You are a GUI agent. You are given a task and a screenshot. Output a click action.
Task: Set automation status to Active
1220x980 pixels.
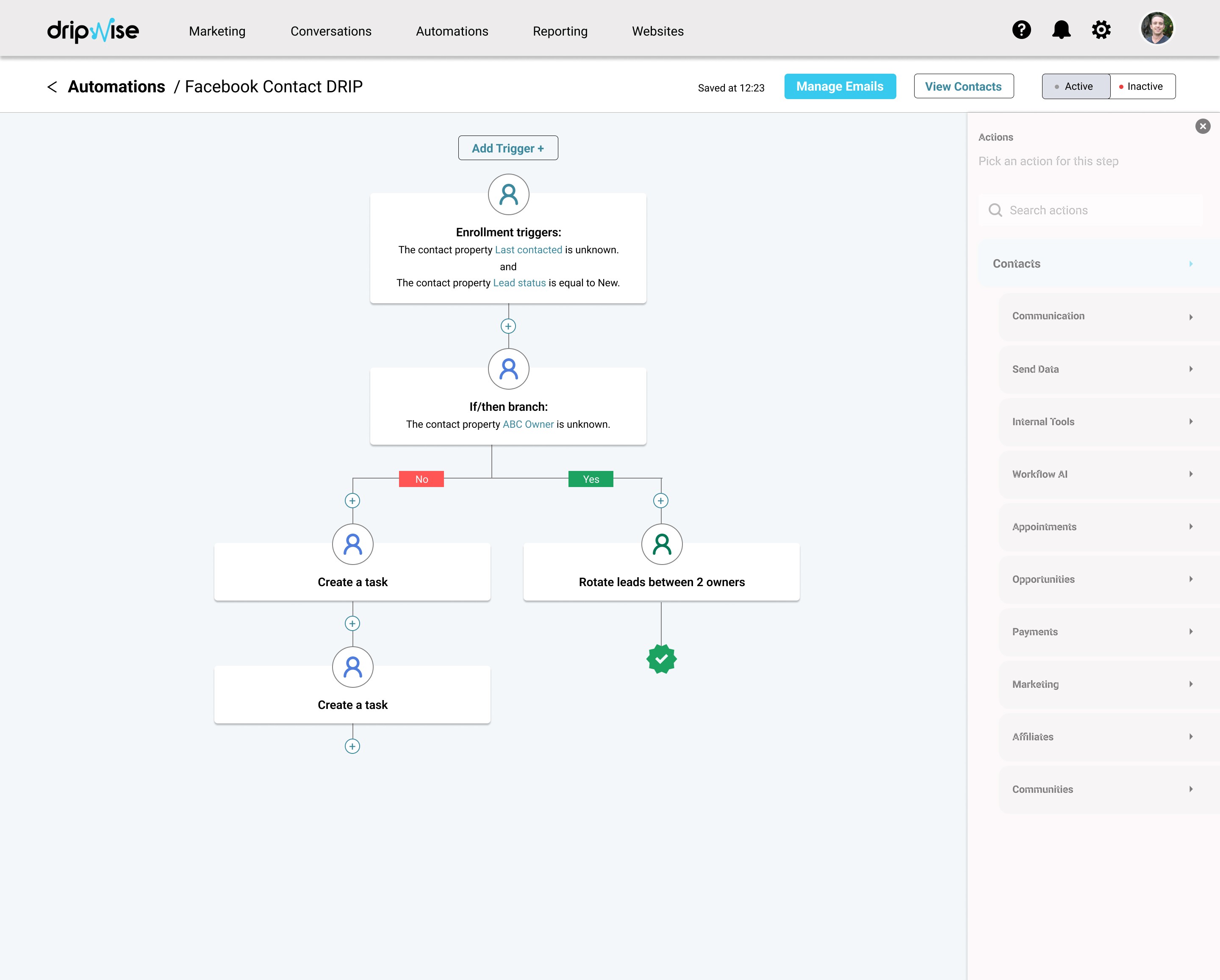[1076, 86]
